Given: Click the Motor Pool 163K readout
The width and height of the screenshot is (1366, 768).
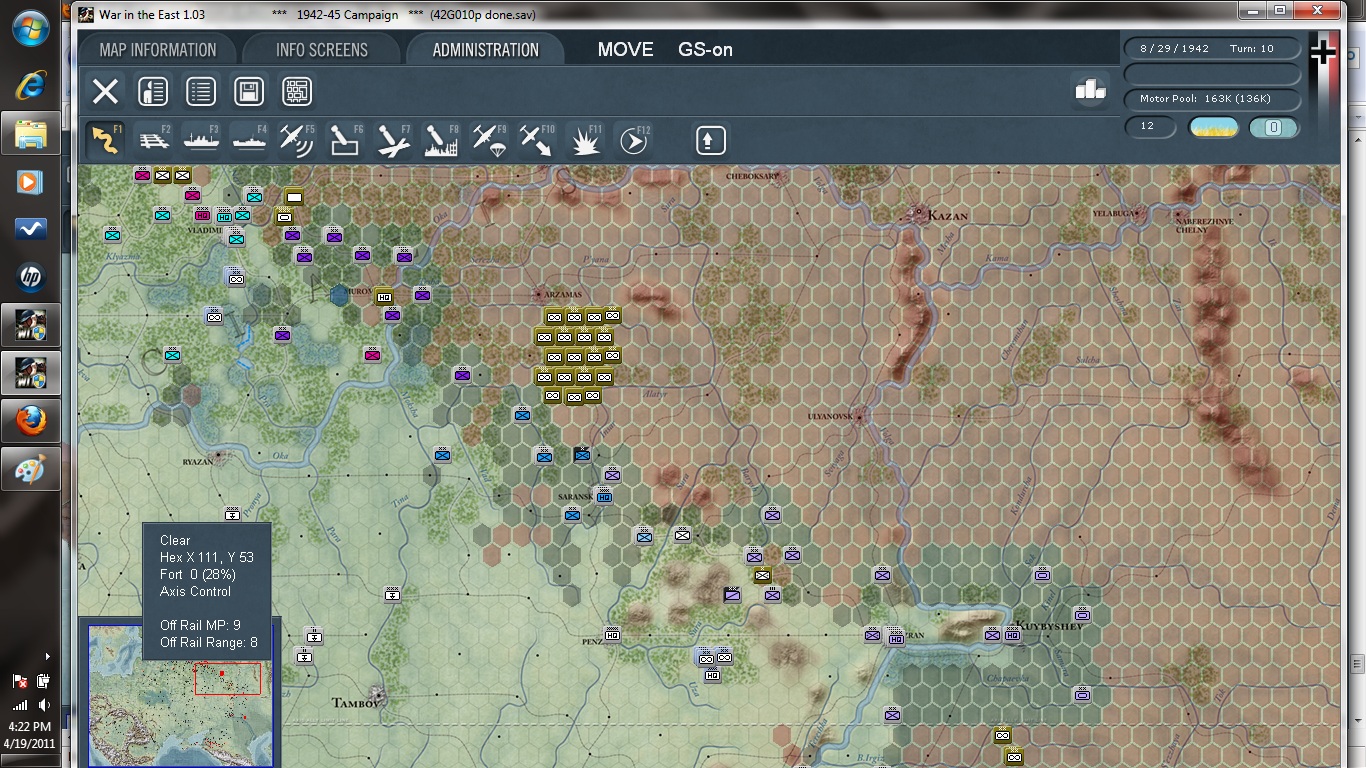Looking at the screenshot, I should coord(1212,99).
